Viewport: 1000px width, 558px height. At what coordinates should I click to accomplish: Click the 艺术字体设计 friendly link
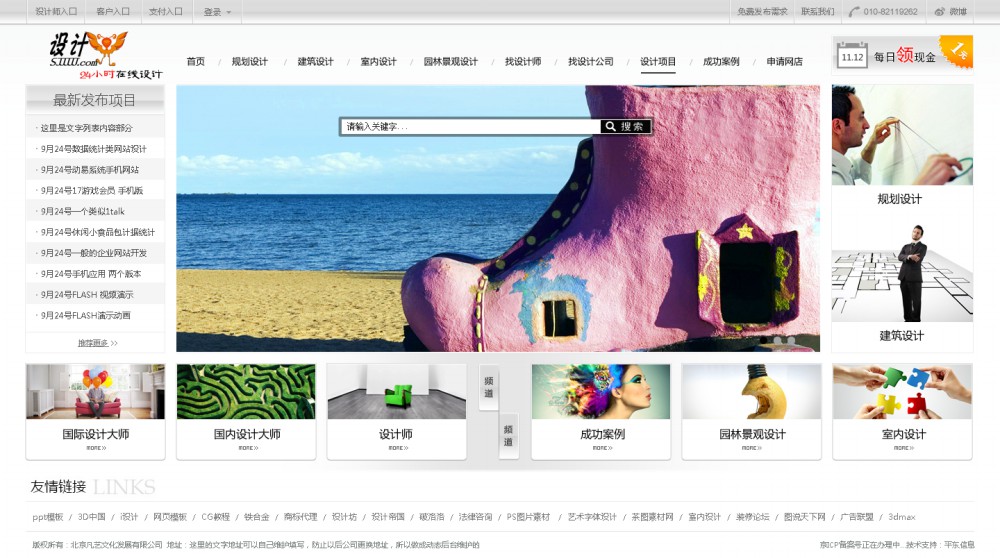(592, 517)
